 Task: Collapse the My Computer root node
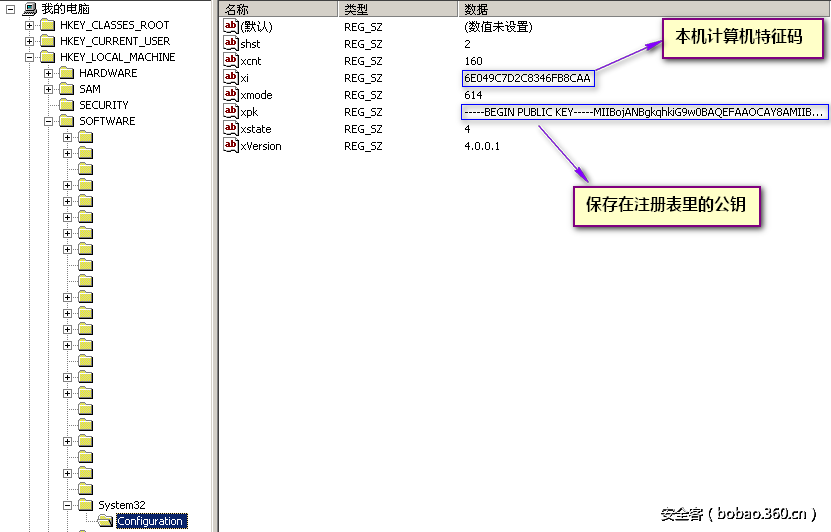click(x=10, y=9)
